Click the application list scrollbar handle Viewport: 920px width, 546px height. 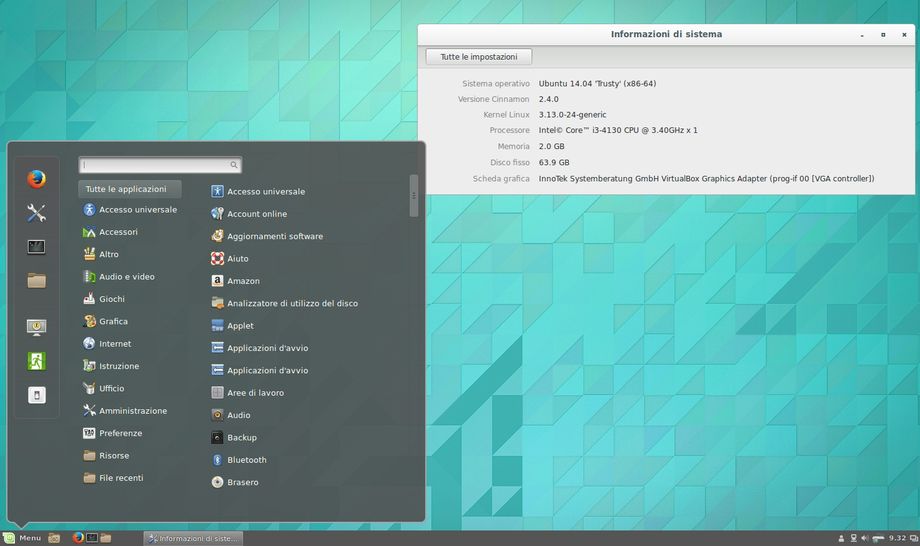(x=414, y=195)
